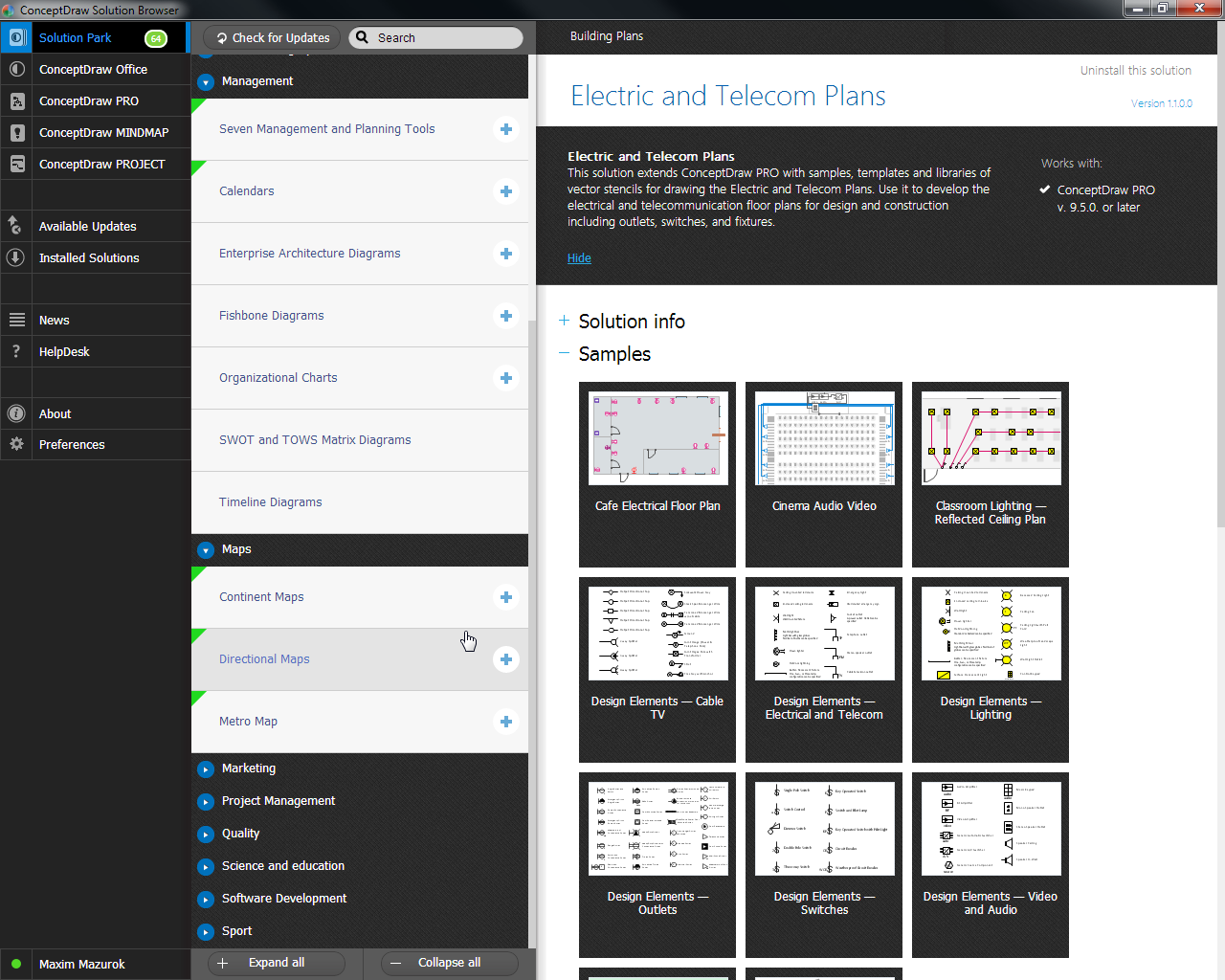Open ConceptDraw Office menu item
This screenshot has width=1225, height=980.
pos(96,70)
